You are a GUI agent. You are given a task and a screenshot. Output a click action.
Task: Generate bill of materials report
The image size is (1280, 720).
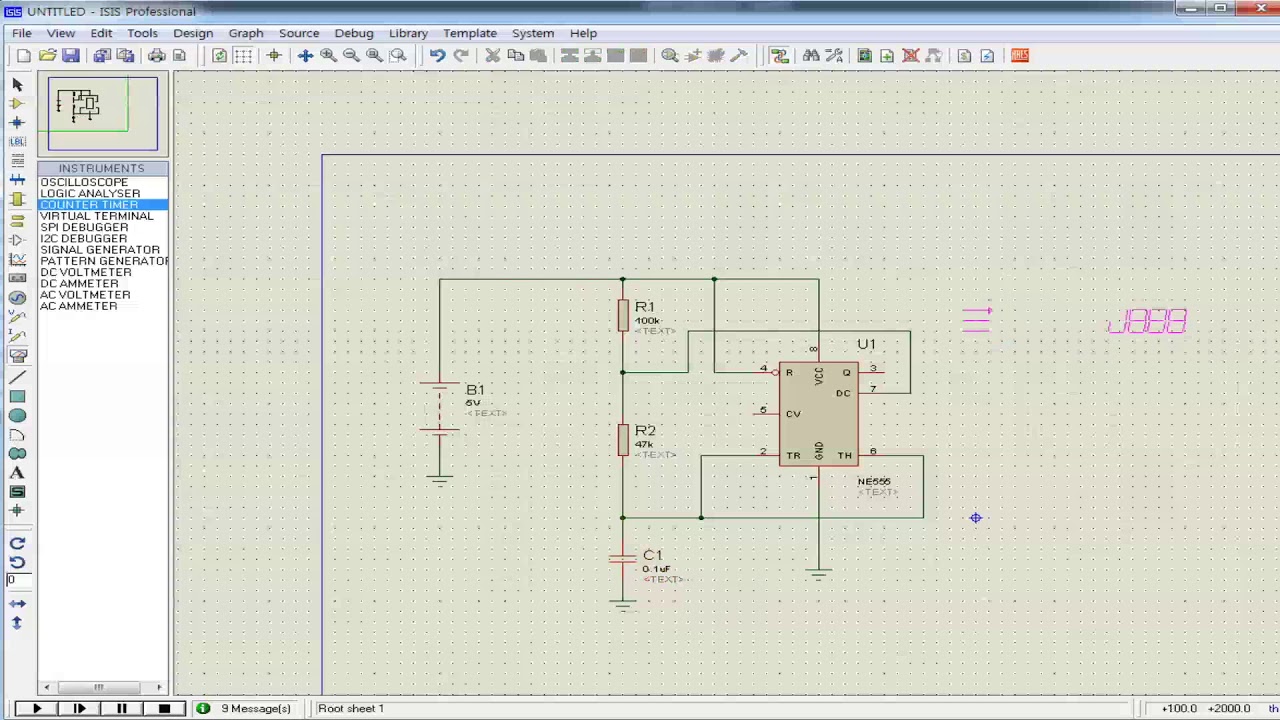964,56
